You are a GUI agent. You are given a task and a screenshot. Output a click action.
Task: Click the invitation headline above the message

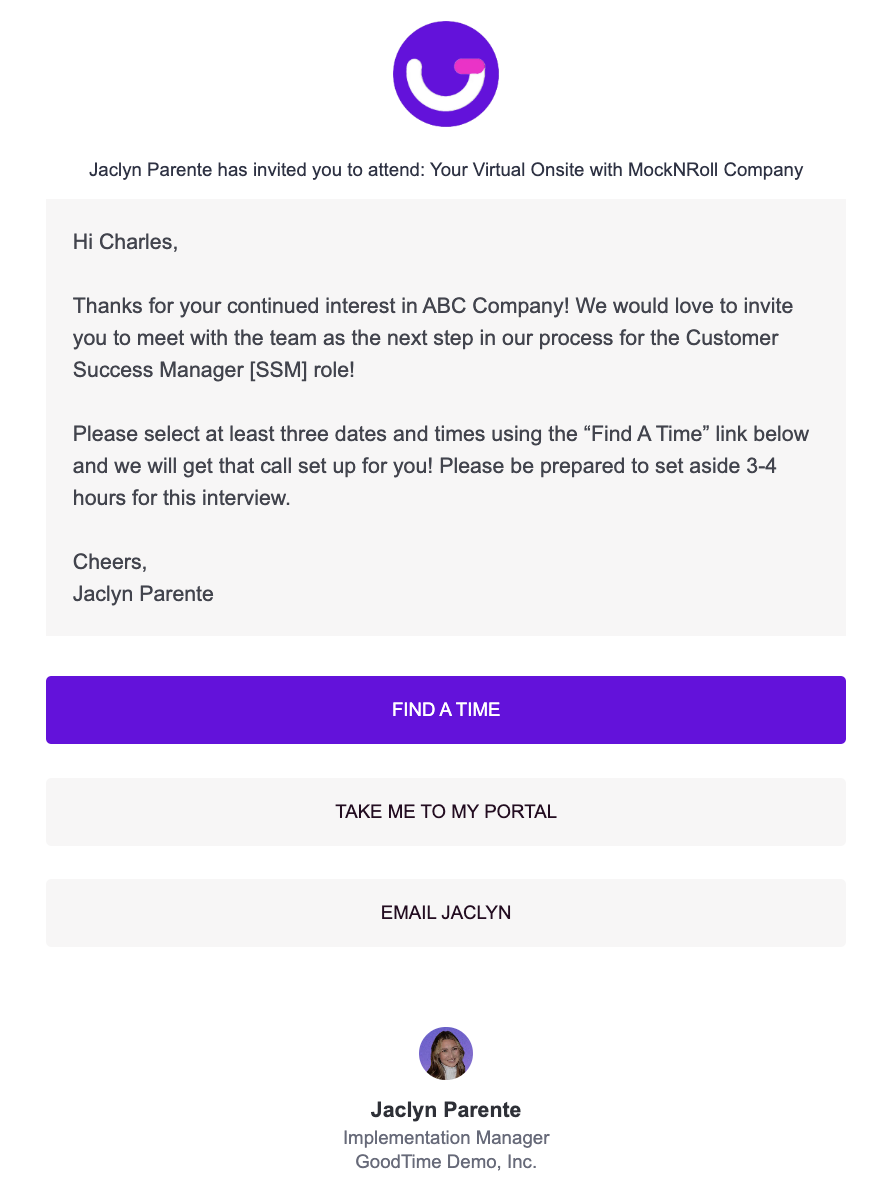pos(446,170)
